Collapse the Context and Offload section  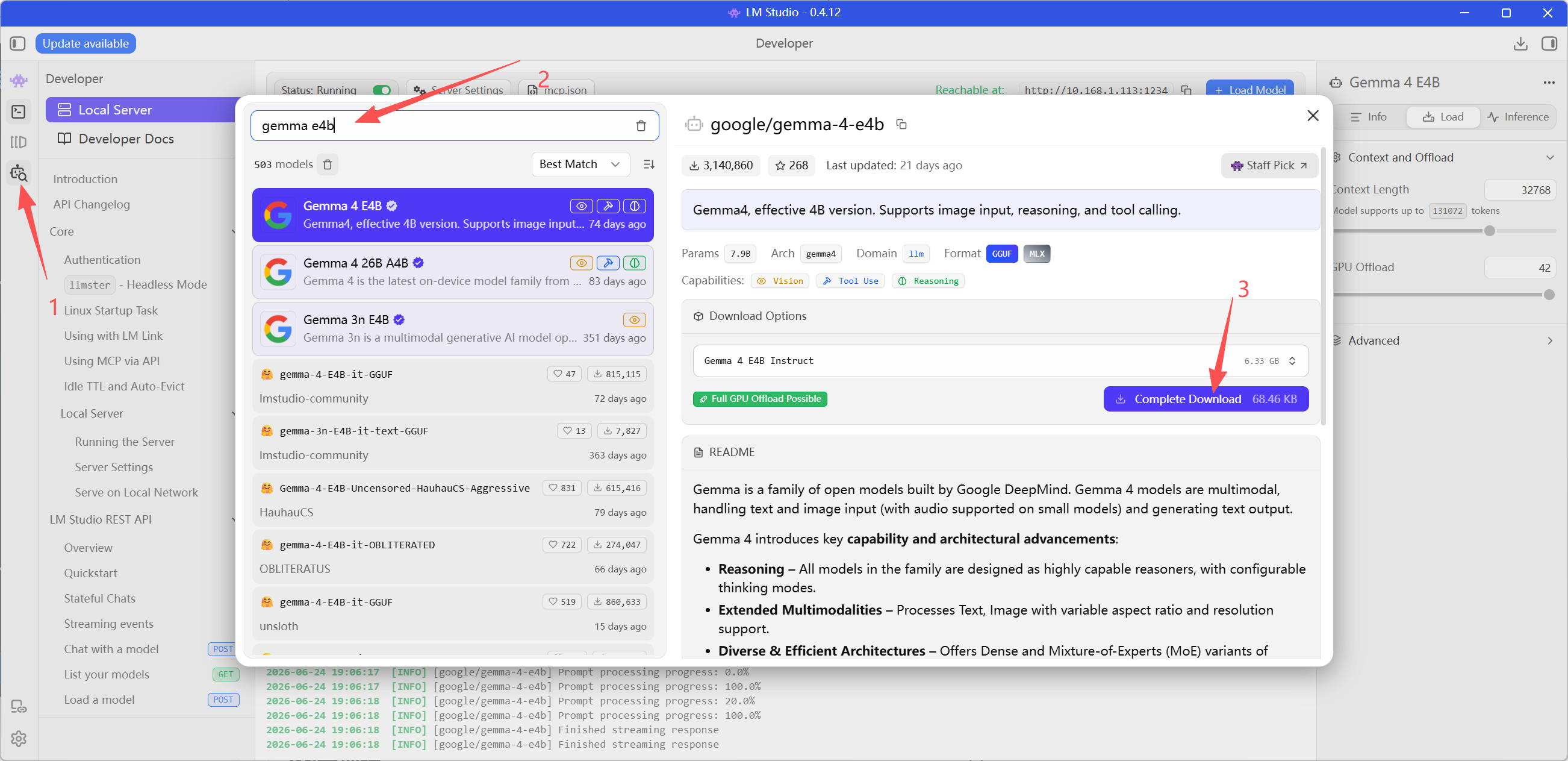click(1549, 158)
